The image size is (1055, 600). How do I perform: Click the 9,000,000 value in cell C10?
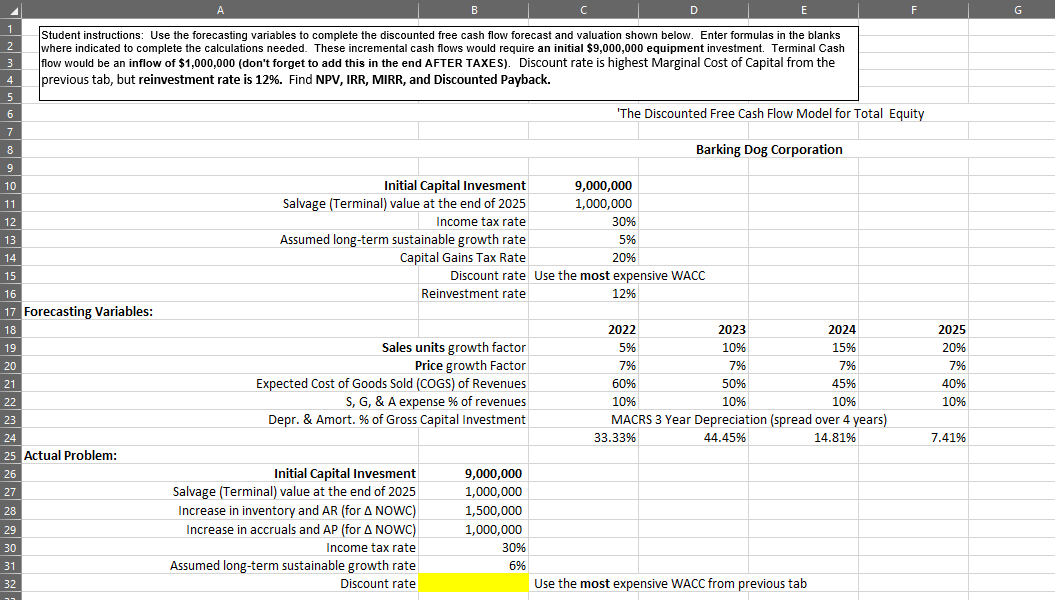click(x=604, y=186)
